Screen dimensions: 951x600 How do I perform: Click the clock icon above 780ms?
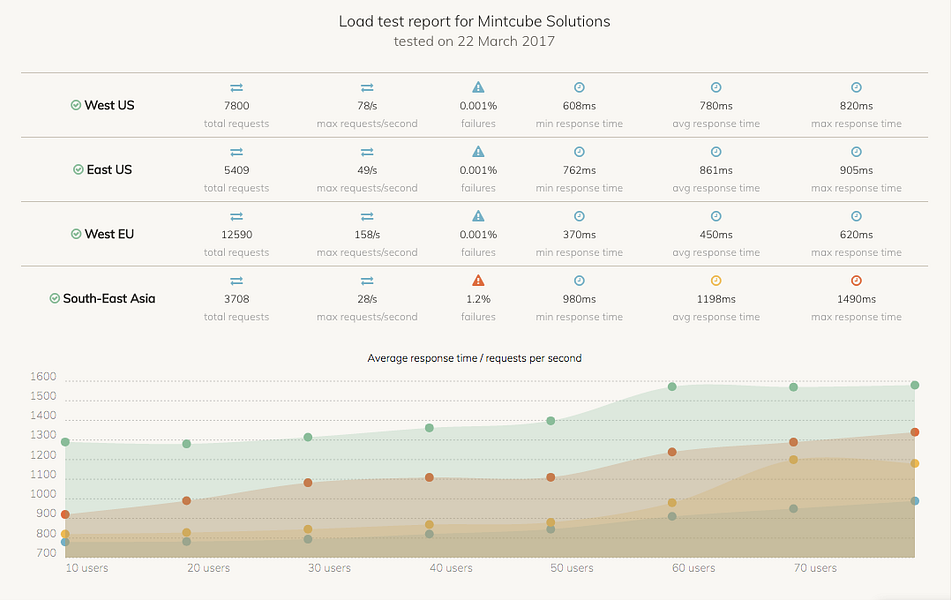pyautogui.click(x=716, y=87)
